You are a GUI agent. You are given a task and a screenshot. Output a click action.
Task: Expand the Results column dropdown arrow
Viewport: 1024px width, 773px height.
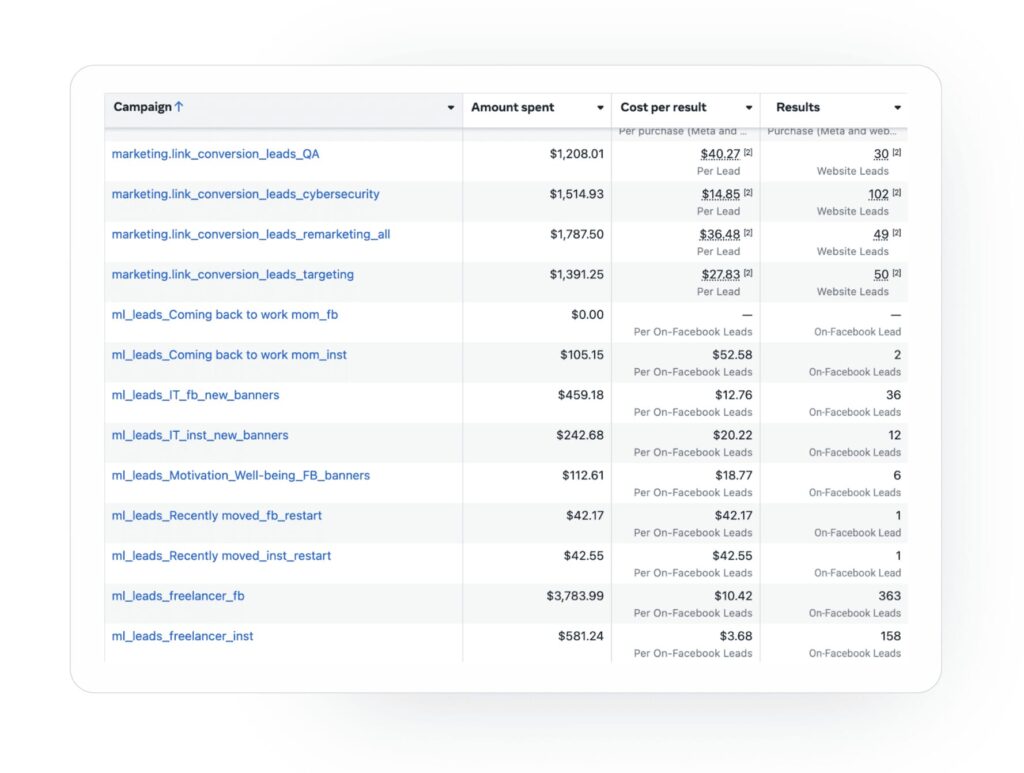898,108
